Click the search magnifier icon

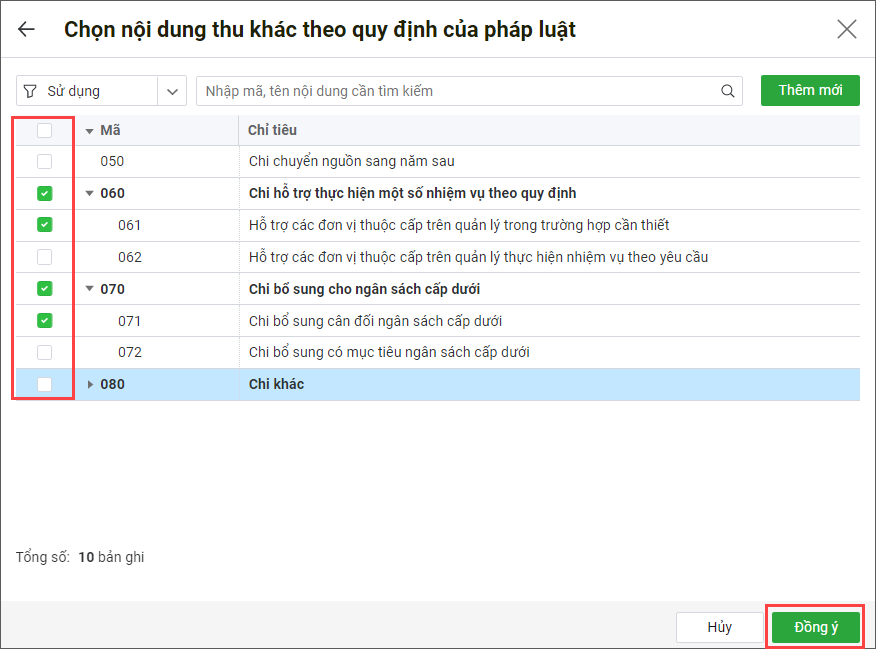click(728, 91)
